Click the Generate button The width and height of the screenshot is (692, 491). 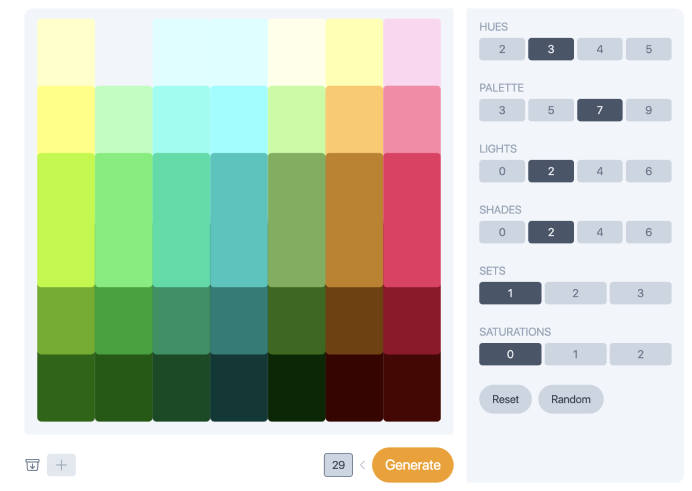click(413, 465)
